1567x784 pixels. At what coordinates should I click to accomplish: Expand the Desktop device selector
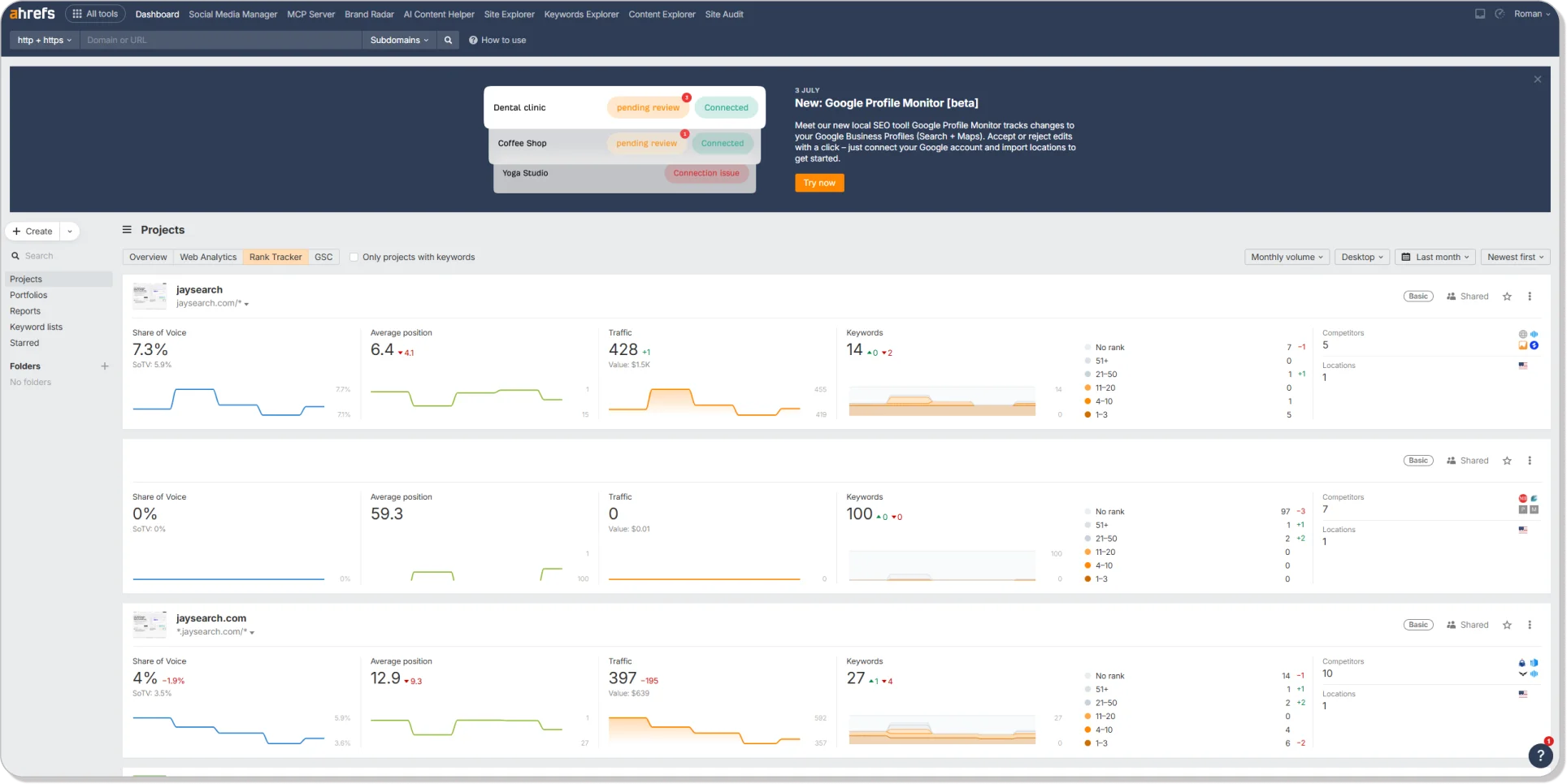click(x=1361, y=257)
